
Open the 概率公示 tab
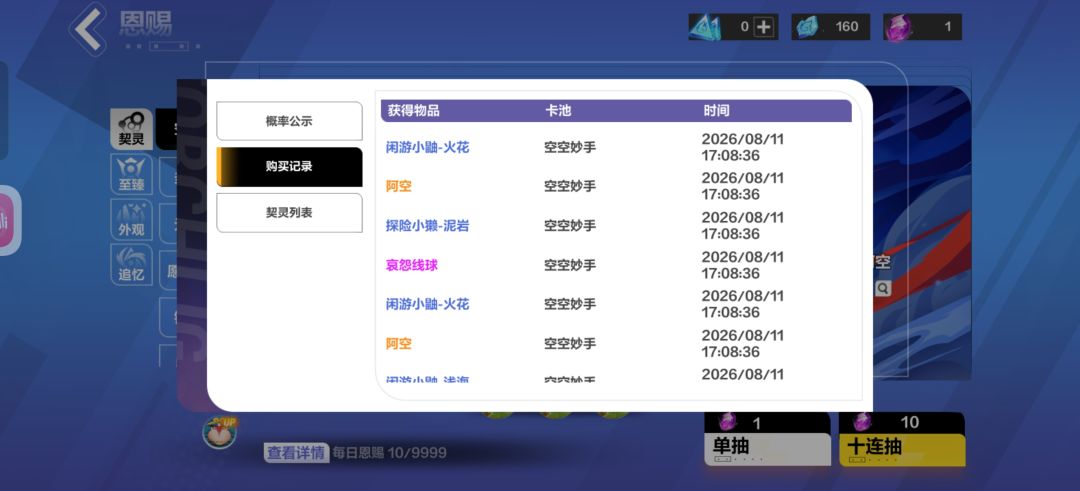289,121
